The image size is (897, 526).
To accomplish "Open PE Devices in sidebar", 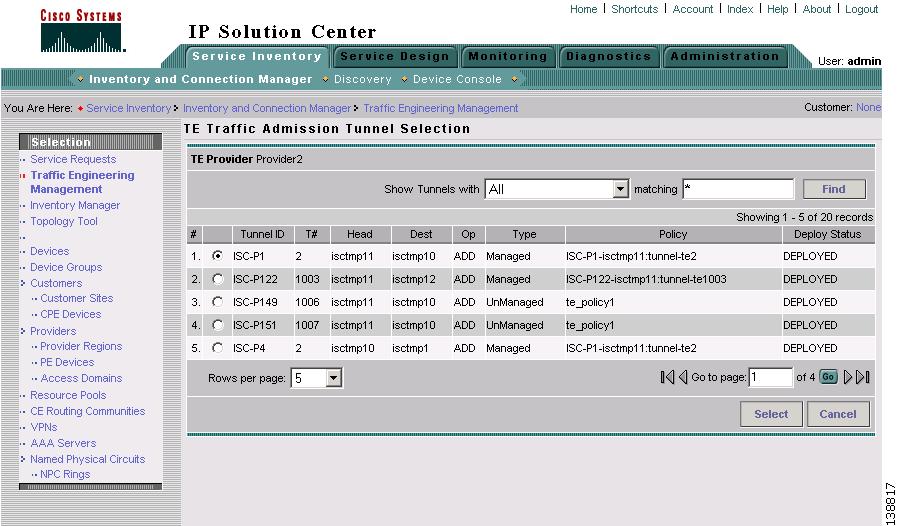I will (67, 362).
